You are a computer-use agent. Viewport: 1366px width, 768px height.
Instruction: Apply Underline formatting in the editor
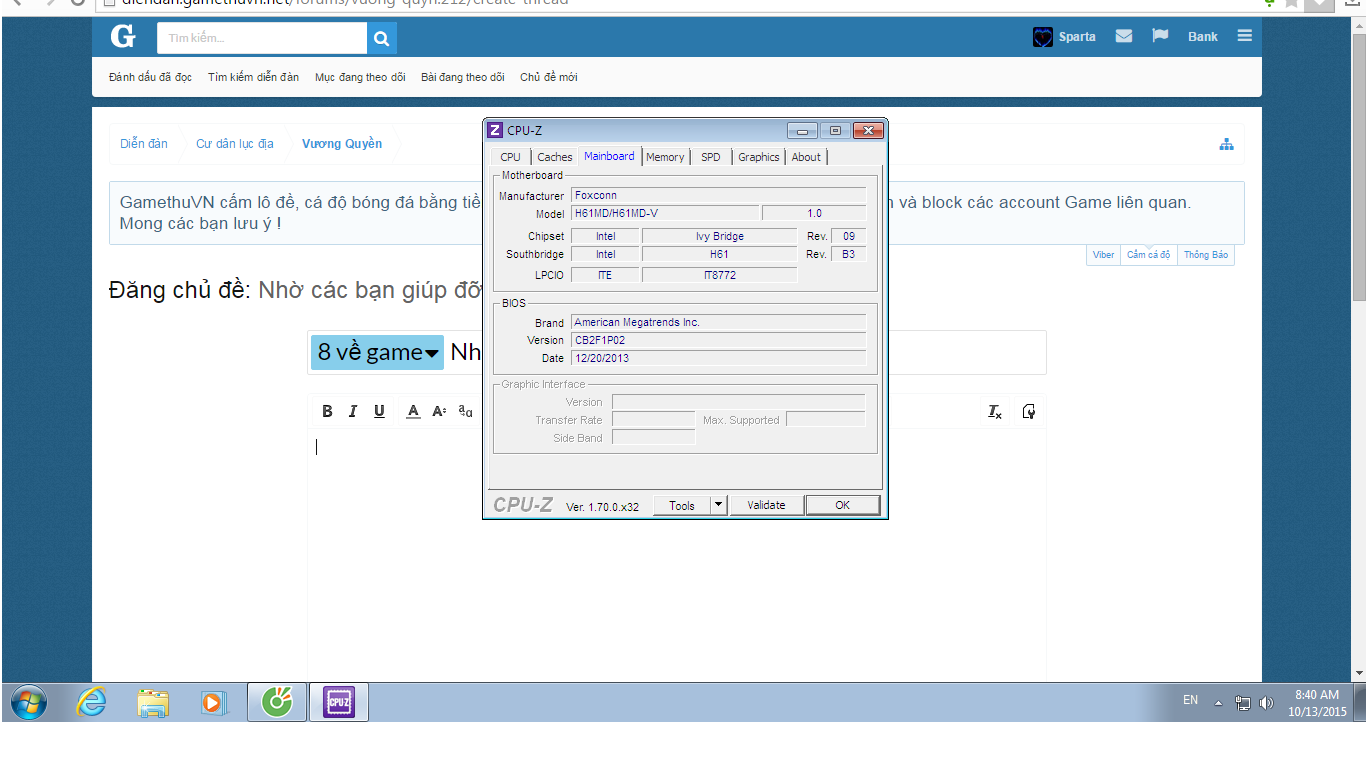click(x=379, y=411)
